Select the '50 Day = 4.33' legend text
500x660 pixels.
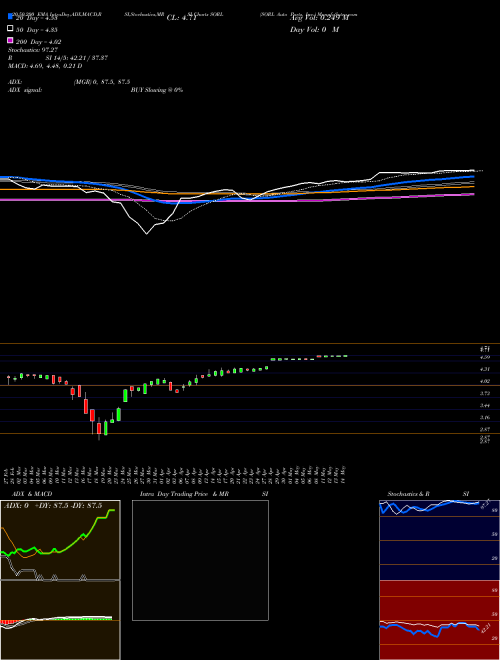[x=37, y=30]
